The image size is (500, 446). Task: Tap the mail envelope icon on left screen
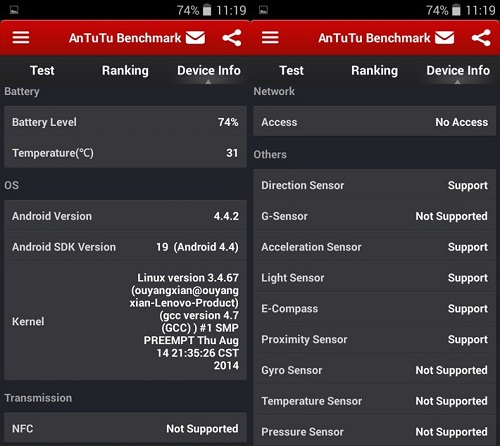coord(195,38)
